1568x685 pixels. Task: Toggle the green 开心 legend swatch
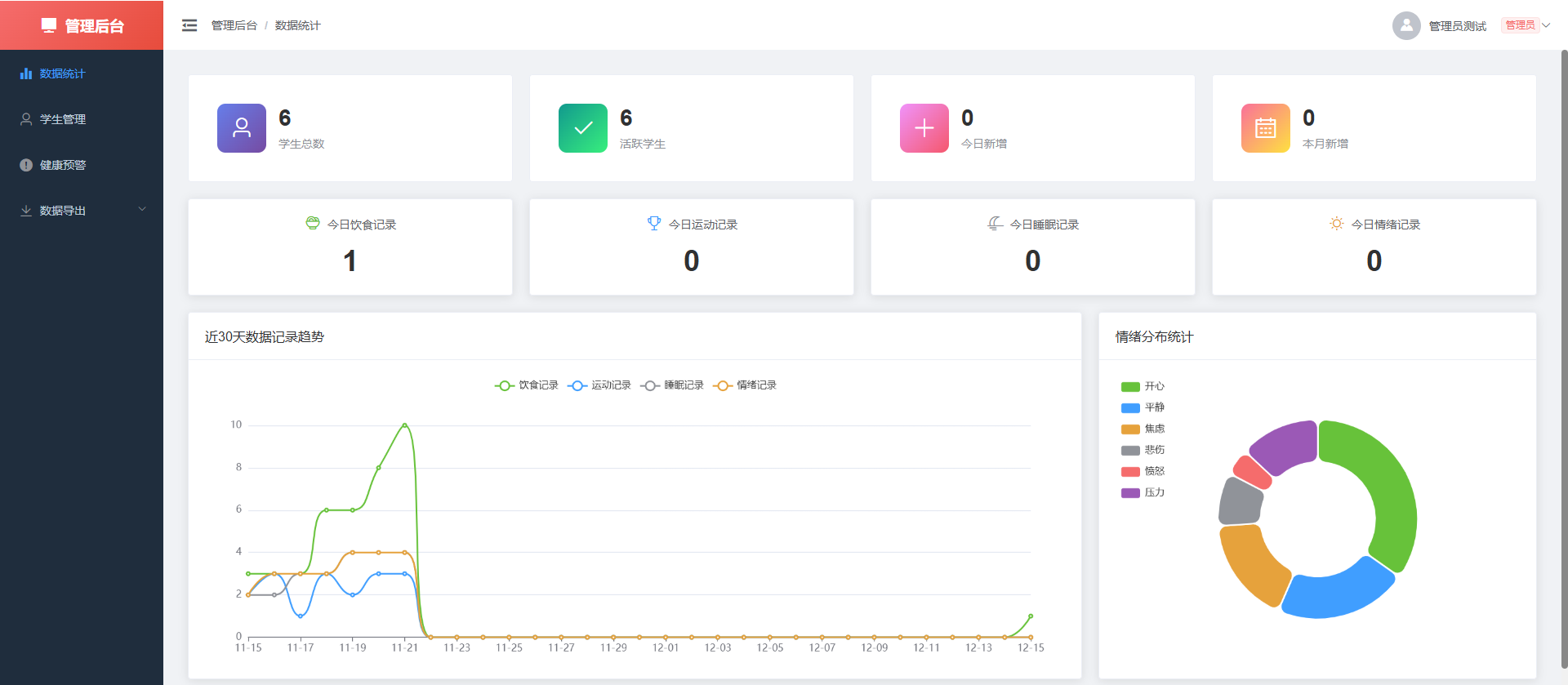[1130, 387]
